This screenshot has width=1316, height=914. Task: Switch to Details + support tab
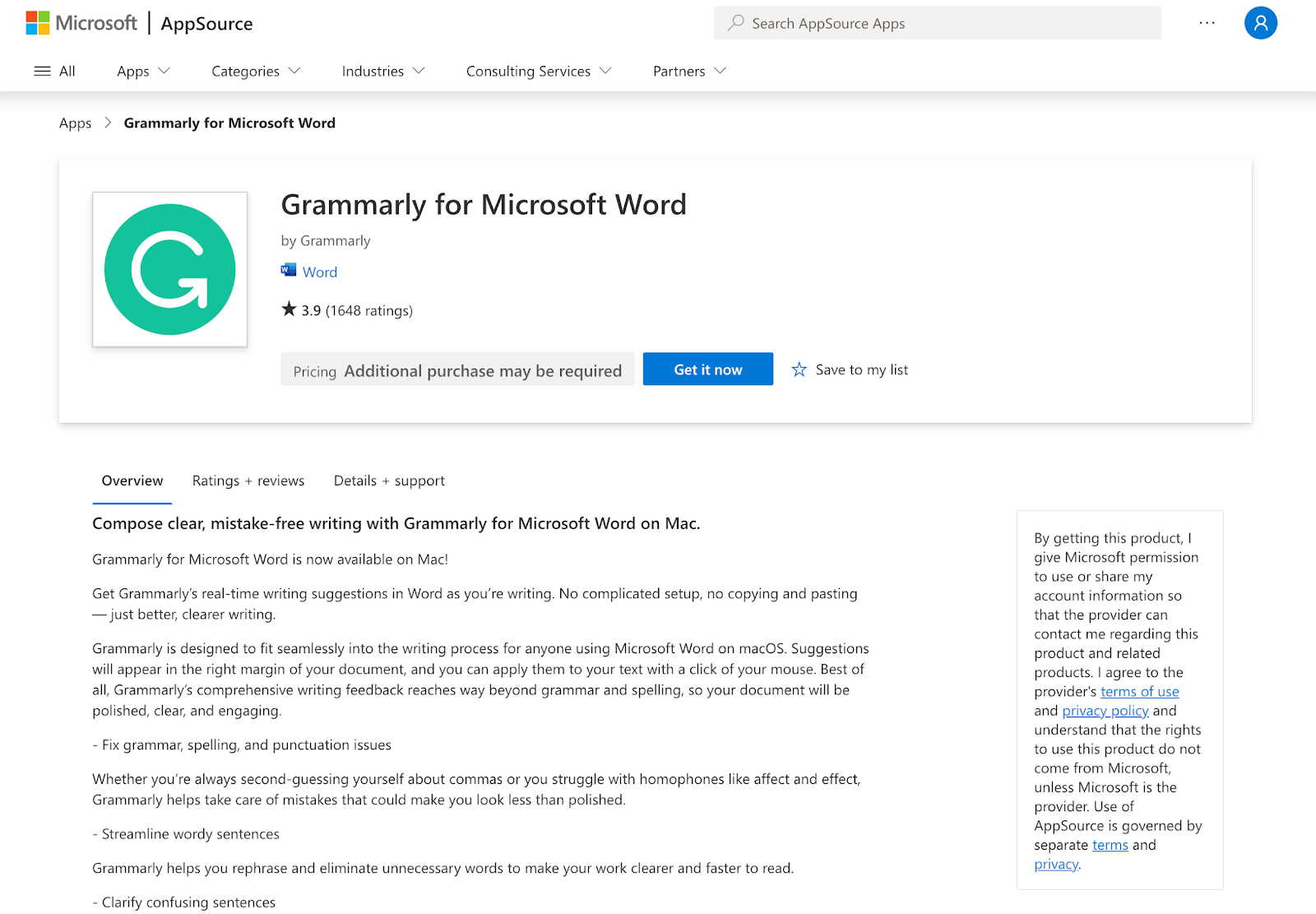[x=389, y=481]
